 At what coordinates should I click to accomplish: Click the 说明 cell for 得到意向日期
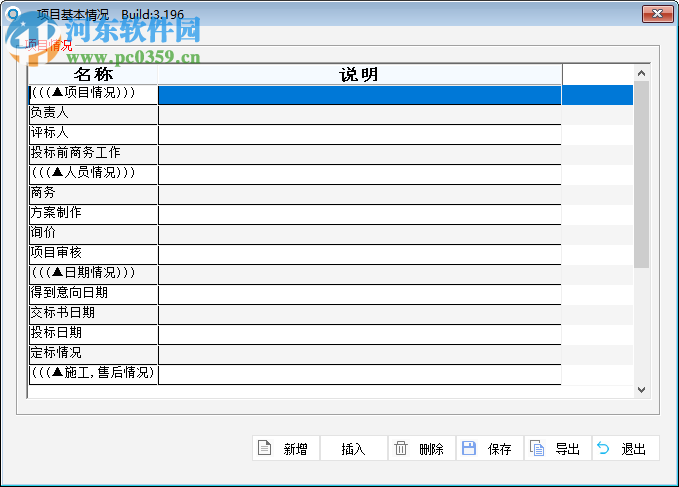[360, 294]
